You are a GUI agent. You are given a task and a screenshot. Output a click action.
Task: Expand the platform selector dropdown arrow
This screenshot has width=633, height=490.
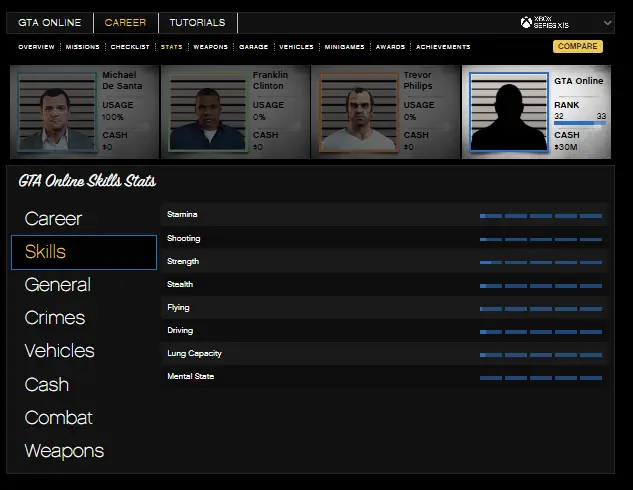(x=608, y=22)
